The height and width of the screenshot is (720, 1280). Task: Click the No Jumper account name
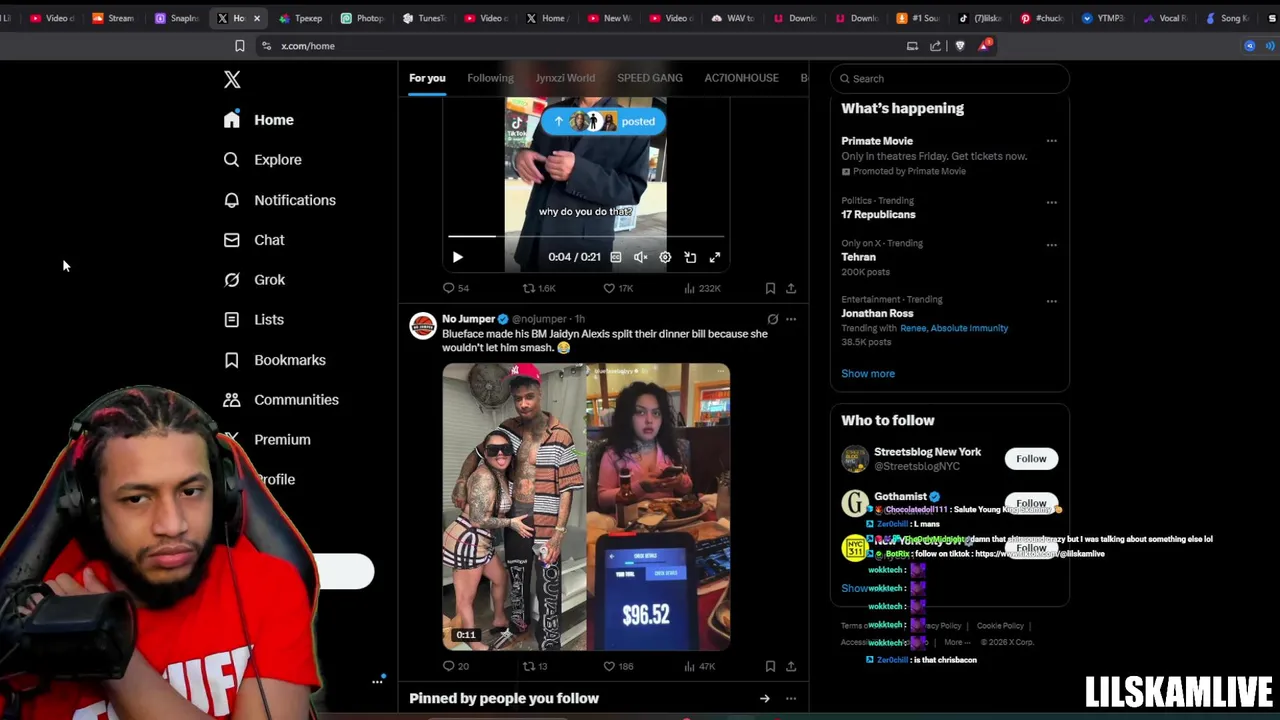(469, 319)
